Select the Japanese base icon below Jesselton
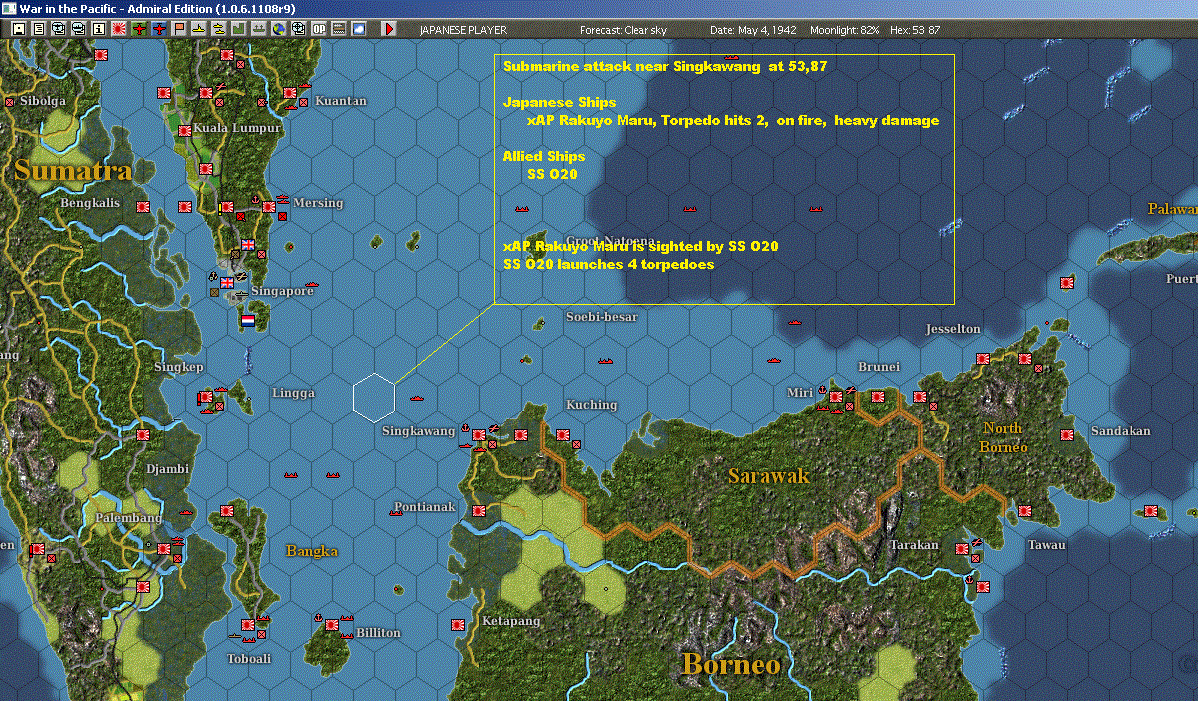The width and height of the screenshot is (1198, 701). (983, 359)
